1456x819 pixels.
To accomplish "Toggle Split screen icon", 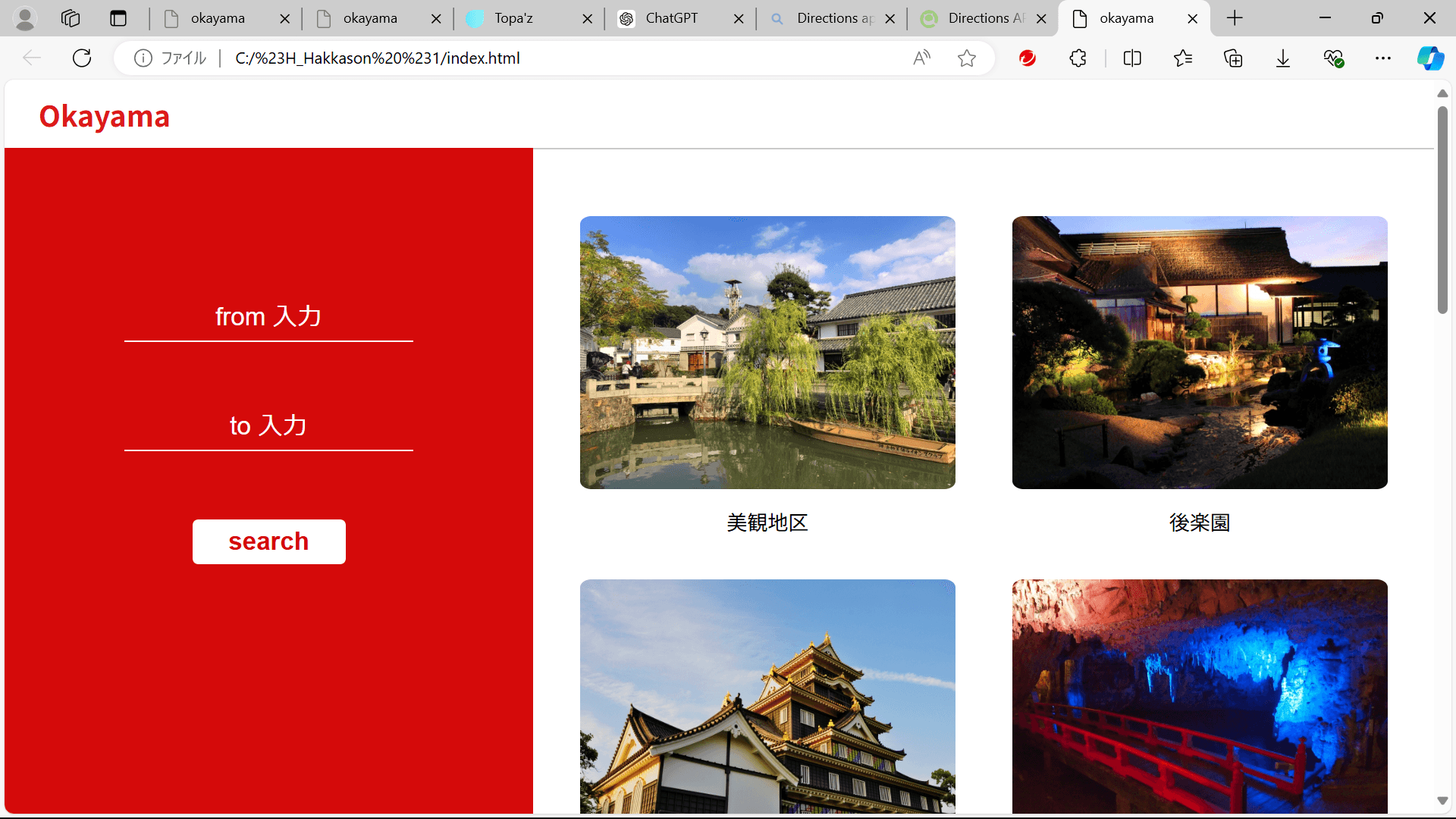I will tap(1132, 58).
